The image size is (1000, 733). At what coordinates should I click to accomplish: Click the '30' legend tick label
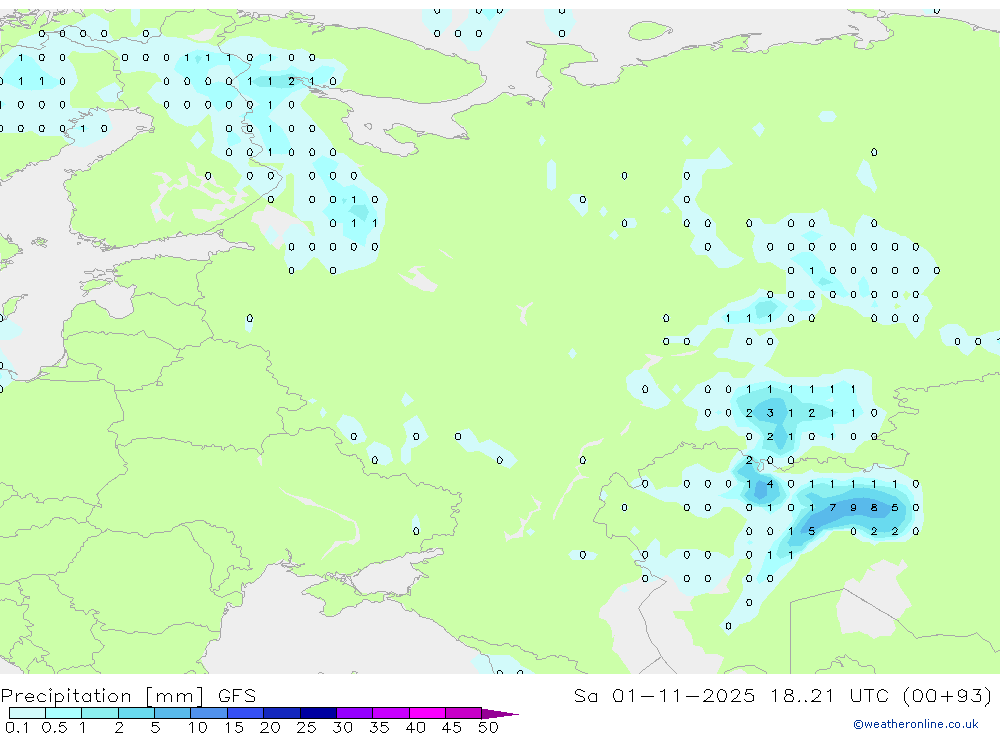343,727
